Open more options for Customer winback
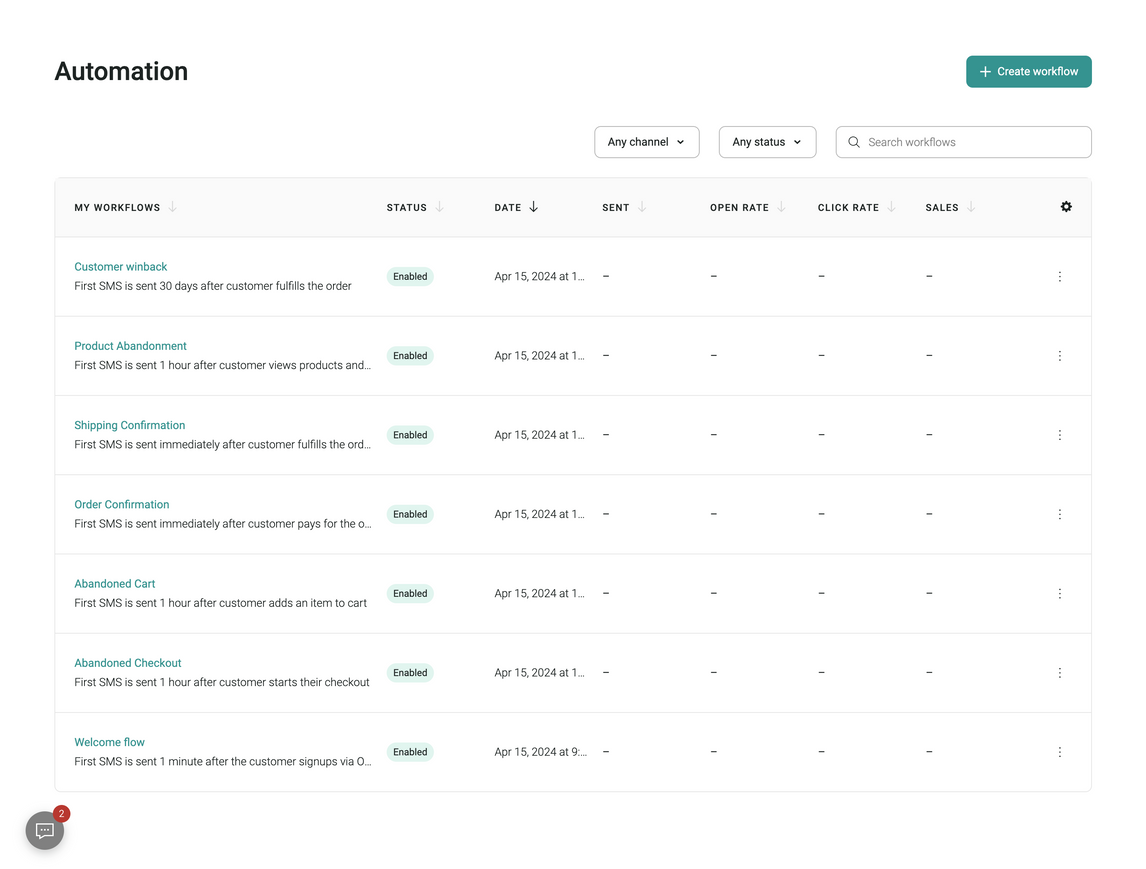Image resolution: width=1146 pixels, height=869 pixels. coord(1060,277)
